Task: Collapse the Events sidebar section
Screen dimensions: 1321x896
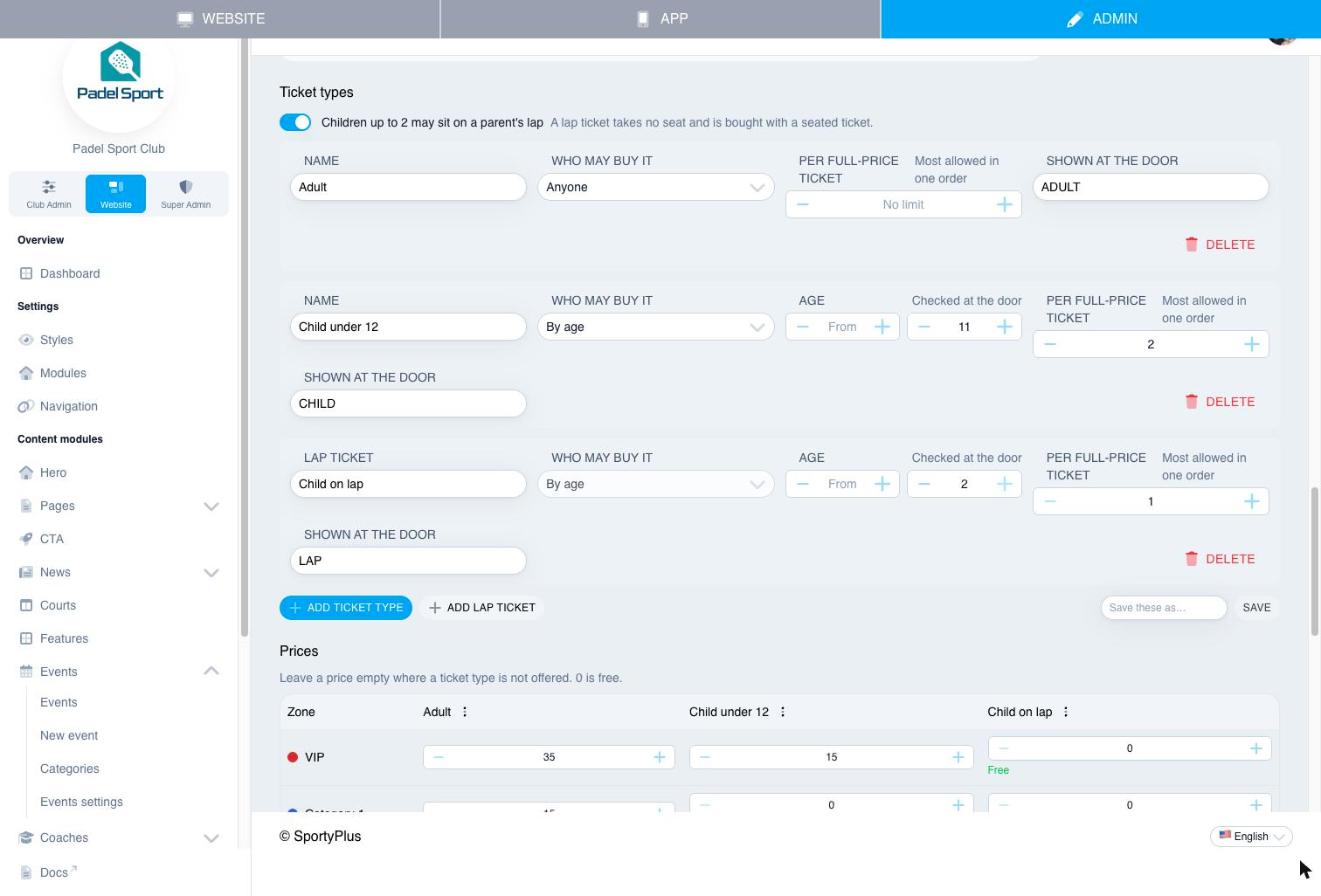Action: pos(211,671)
